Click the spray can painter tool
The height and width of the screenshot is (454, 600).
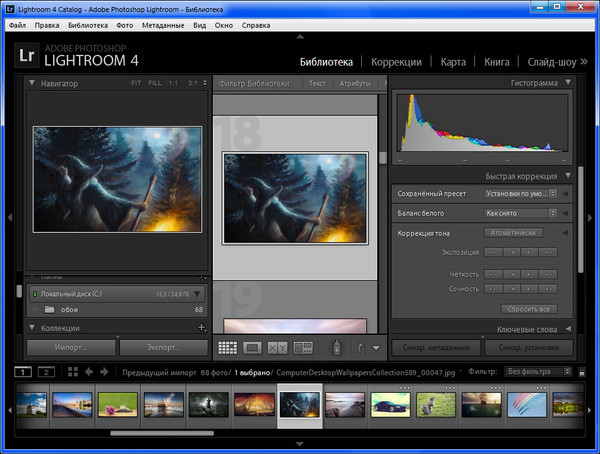pyautogui.click(x=337, y=348)
